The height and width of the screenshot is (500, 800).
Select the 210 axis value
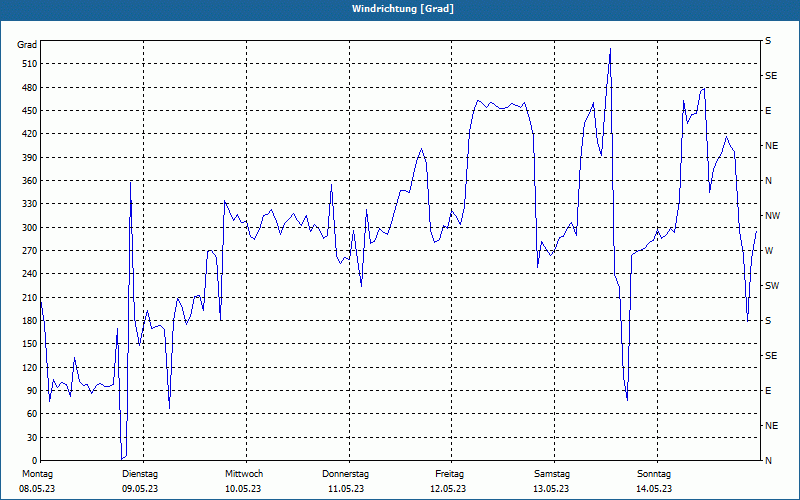pyautogui.click(x=30, y=297)
